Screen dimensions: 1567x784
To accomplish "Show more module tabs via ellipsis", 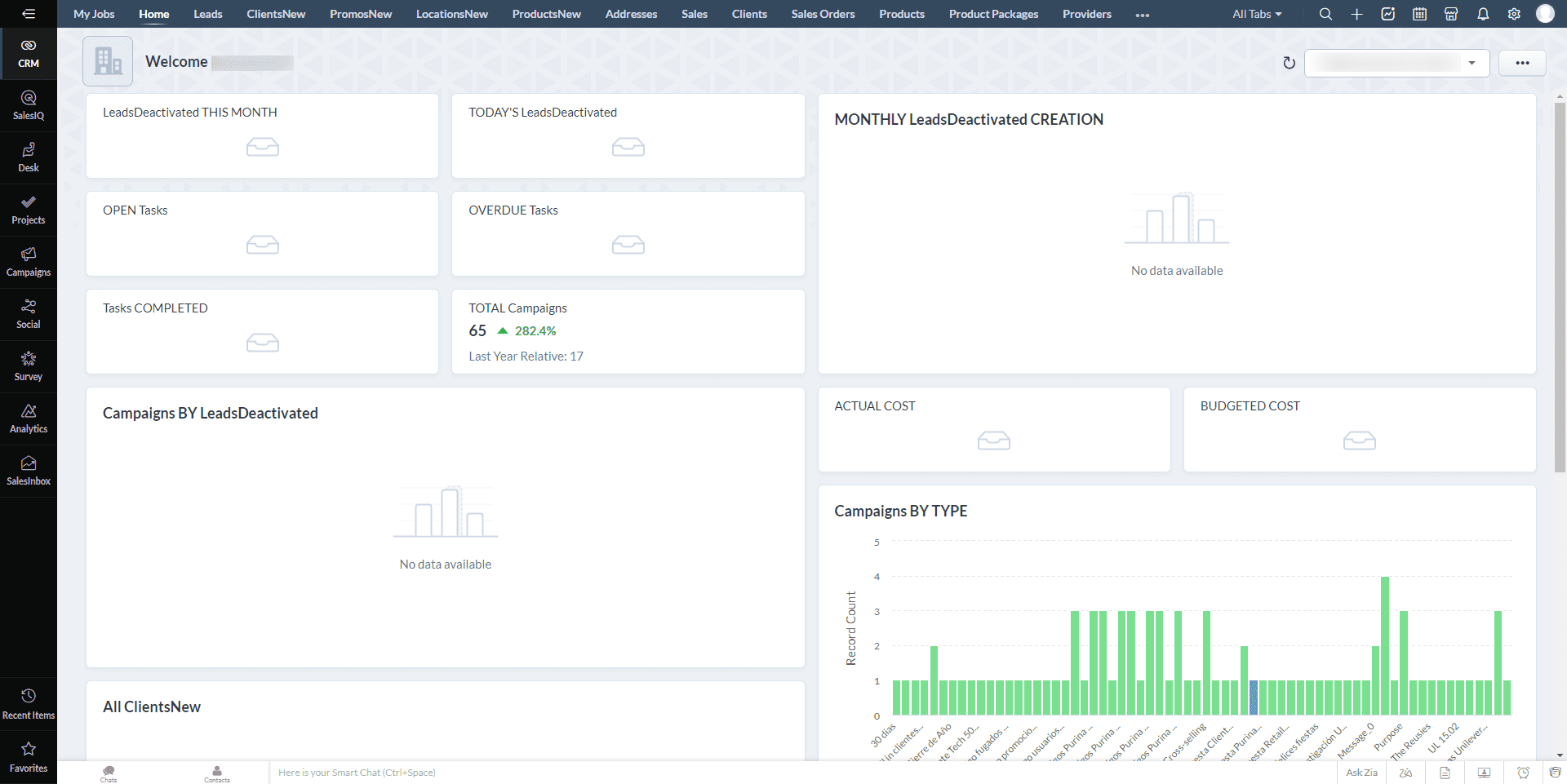I will tap(1142, 15).
